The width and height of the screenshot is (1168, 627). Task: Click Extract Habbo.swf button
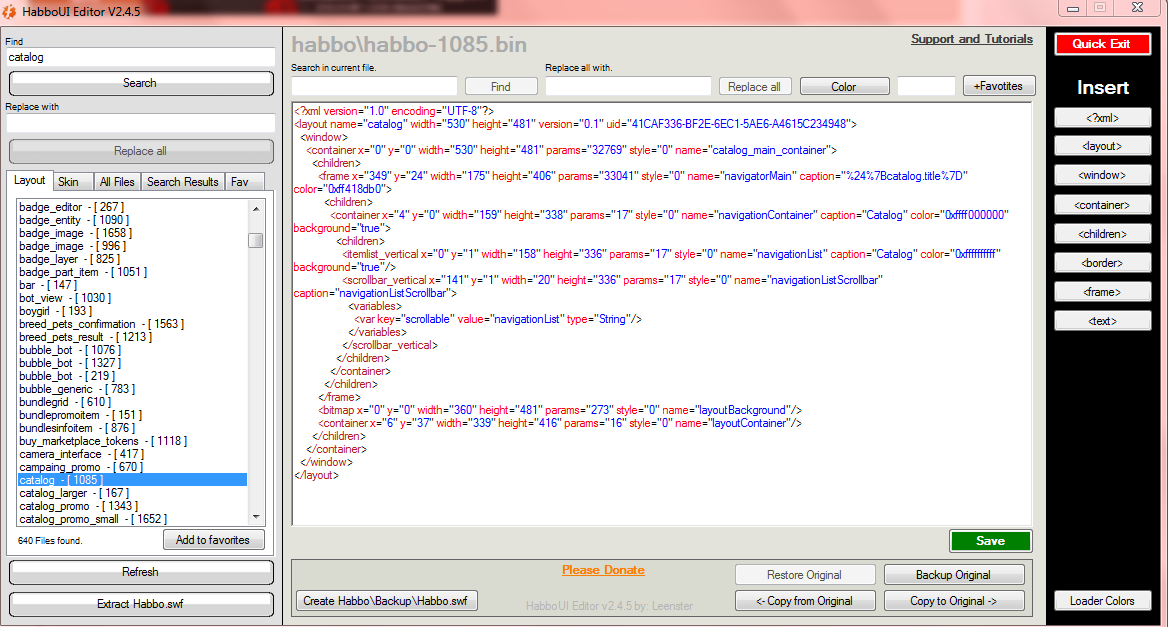click(x=141, y=605)
